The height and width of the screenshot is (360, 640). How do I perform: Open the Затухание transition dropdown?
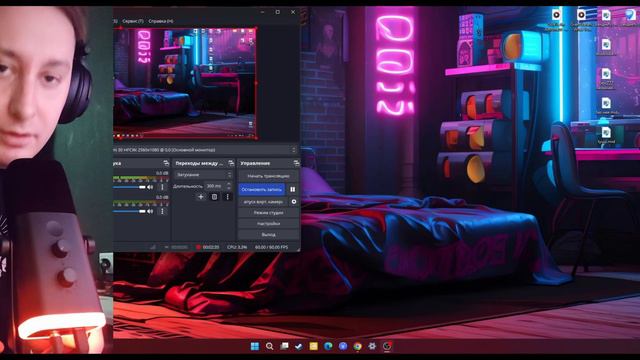(203, 175)
